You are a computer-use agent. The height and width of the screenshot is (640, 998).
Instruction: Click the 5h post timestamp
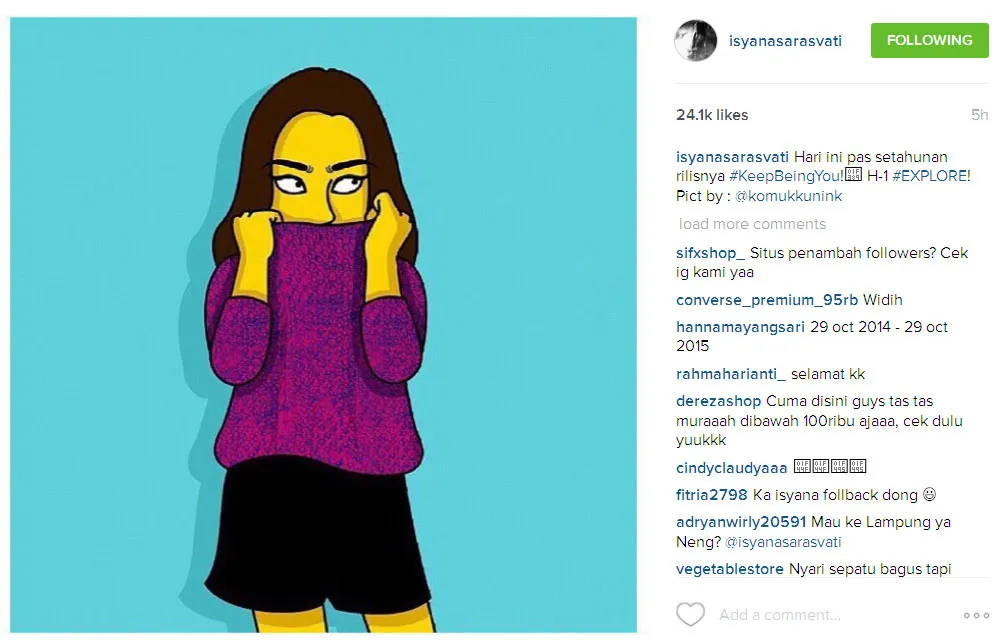click(x=979, y=115)
